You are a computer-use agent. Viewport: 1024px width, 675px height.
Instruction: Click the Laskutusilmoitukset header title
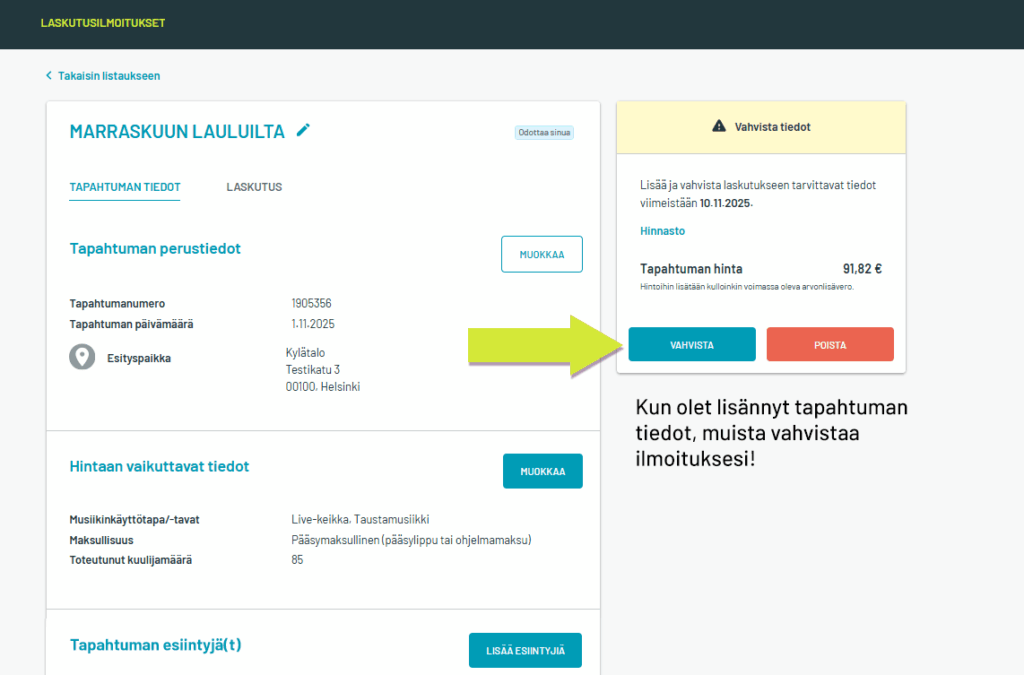(x=102, y=23)
